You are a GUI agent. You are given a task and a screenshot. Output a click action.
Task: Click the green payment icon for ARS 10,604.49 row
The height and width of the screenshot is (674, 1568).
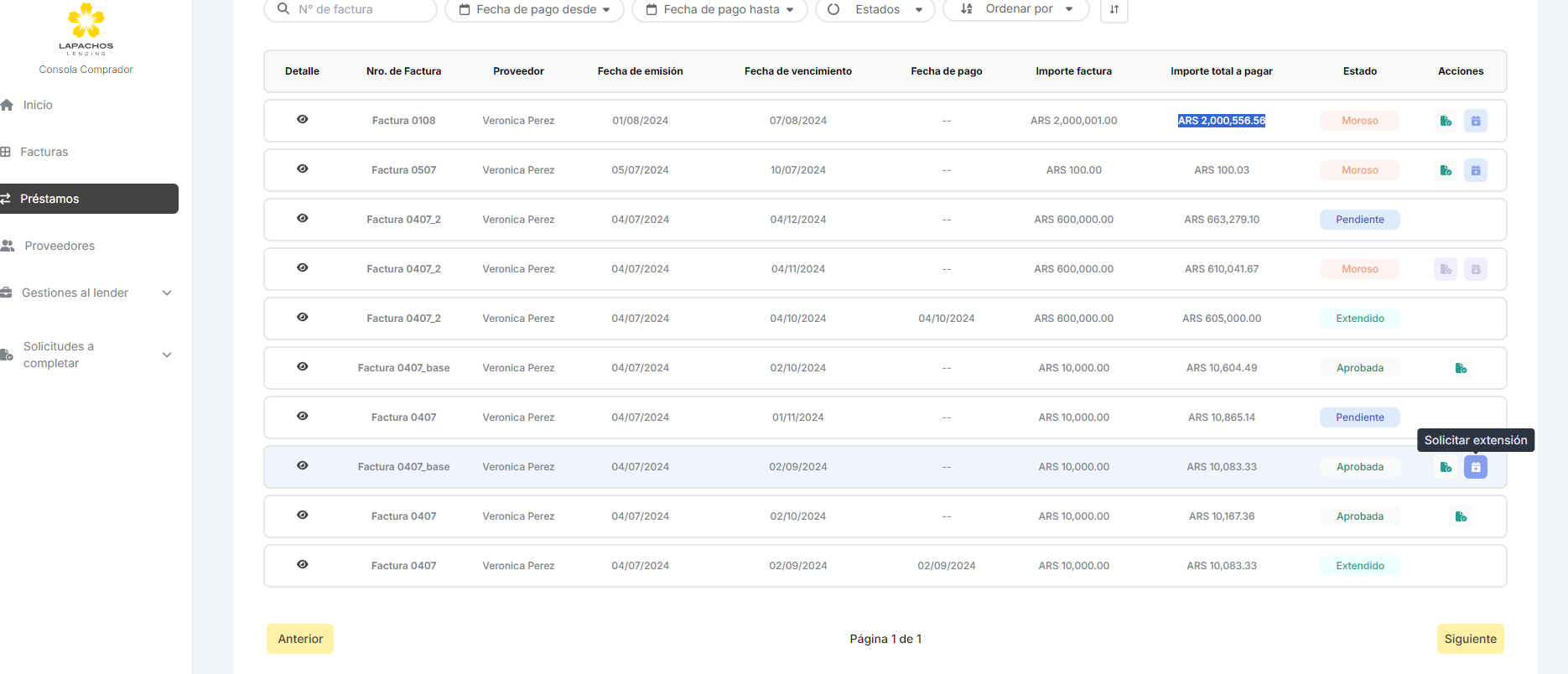pos(1461,368)
